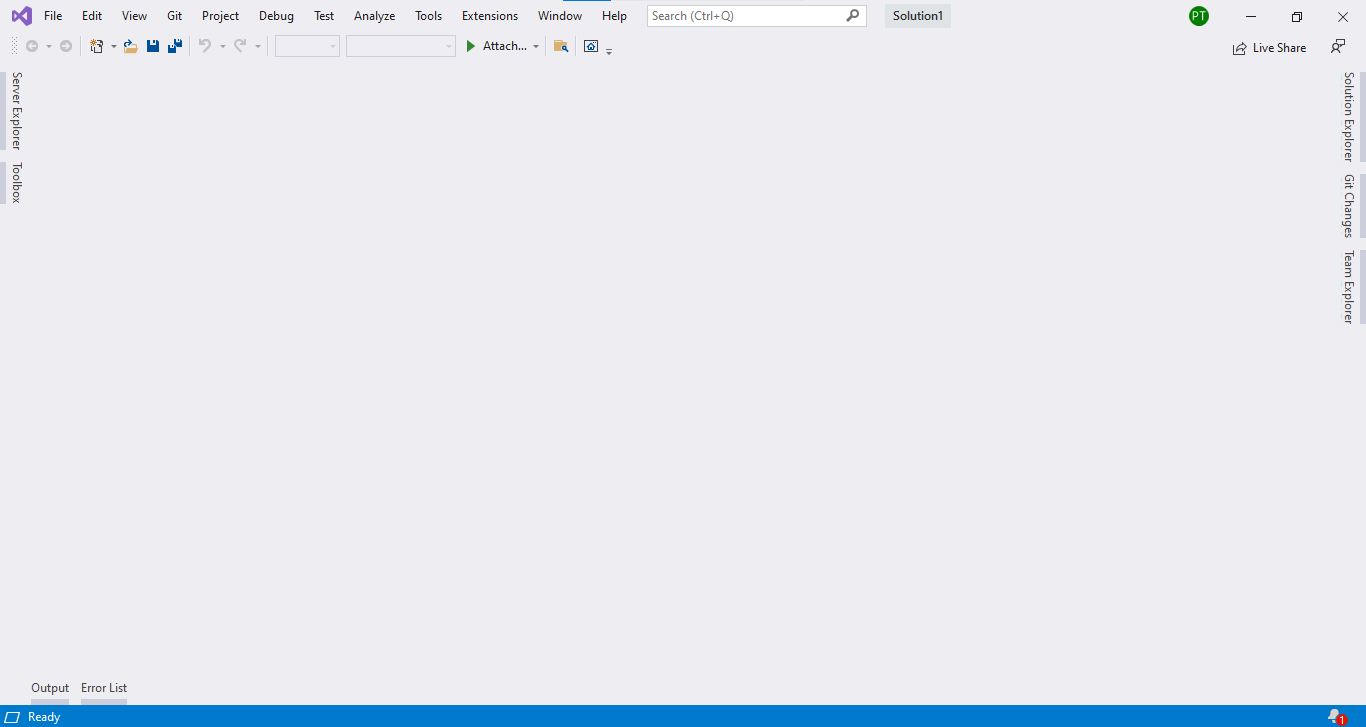Open the Debug menu
Image resolution: width=1366 pixels, height=727 pixels.
click(x=276, y=15)
